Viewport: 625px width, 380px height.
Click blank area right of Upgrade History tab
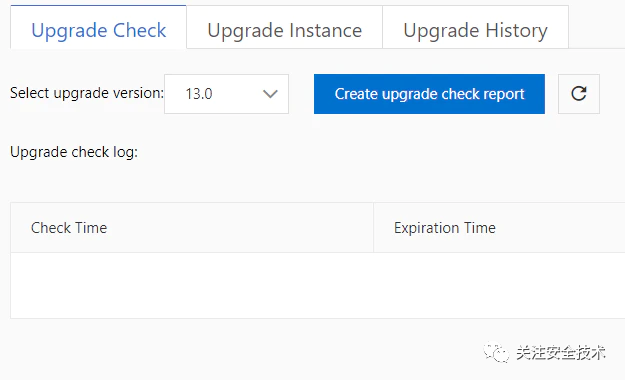click(597, 26)
